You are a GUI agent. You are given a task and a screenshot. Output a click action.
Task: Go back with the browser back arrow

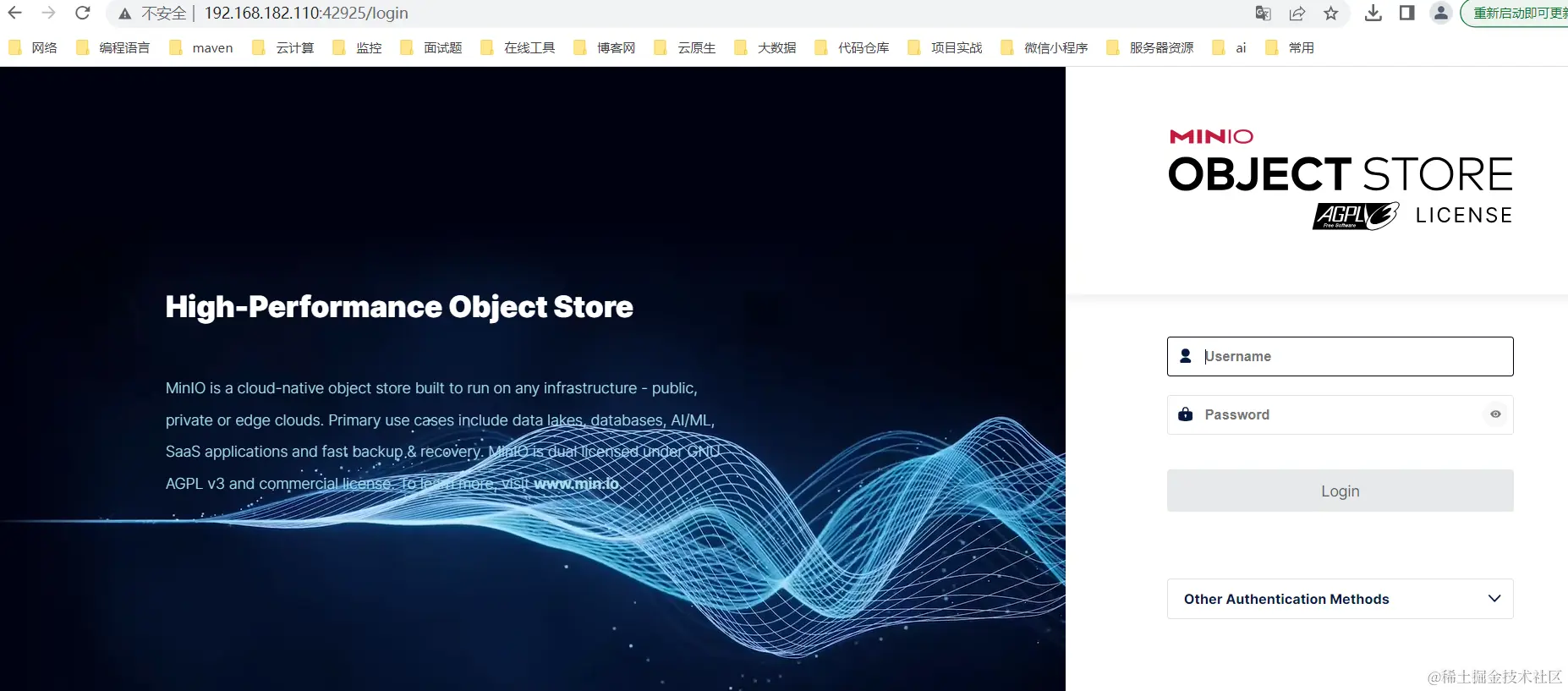click(15, 13)
